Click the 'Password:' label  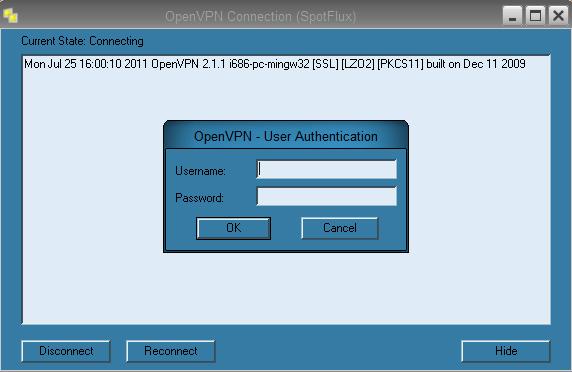[x=199, y=198]
